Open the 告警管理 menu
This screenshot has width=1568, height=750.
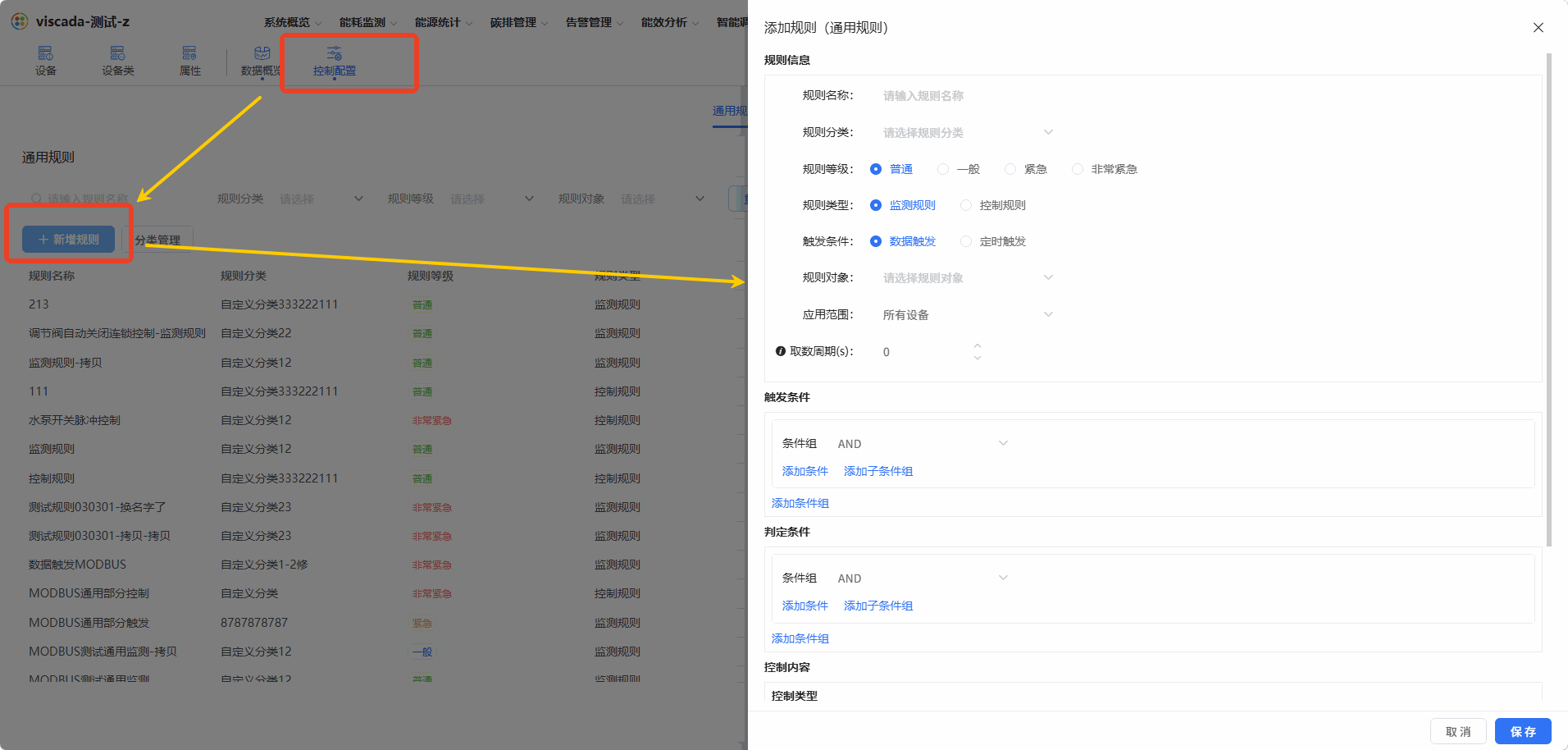(595, 22)
